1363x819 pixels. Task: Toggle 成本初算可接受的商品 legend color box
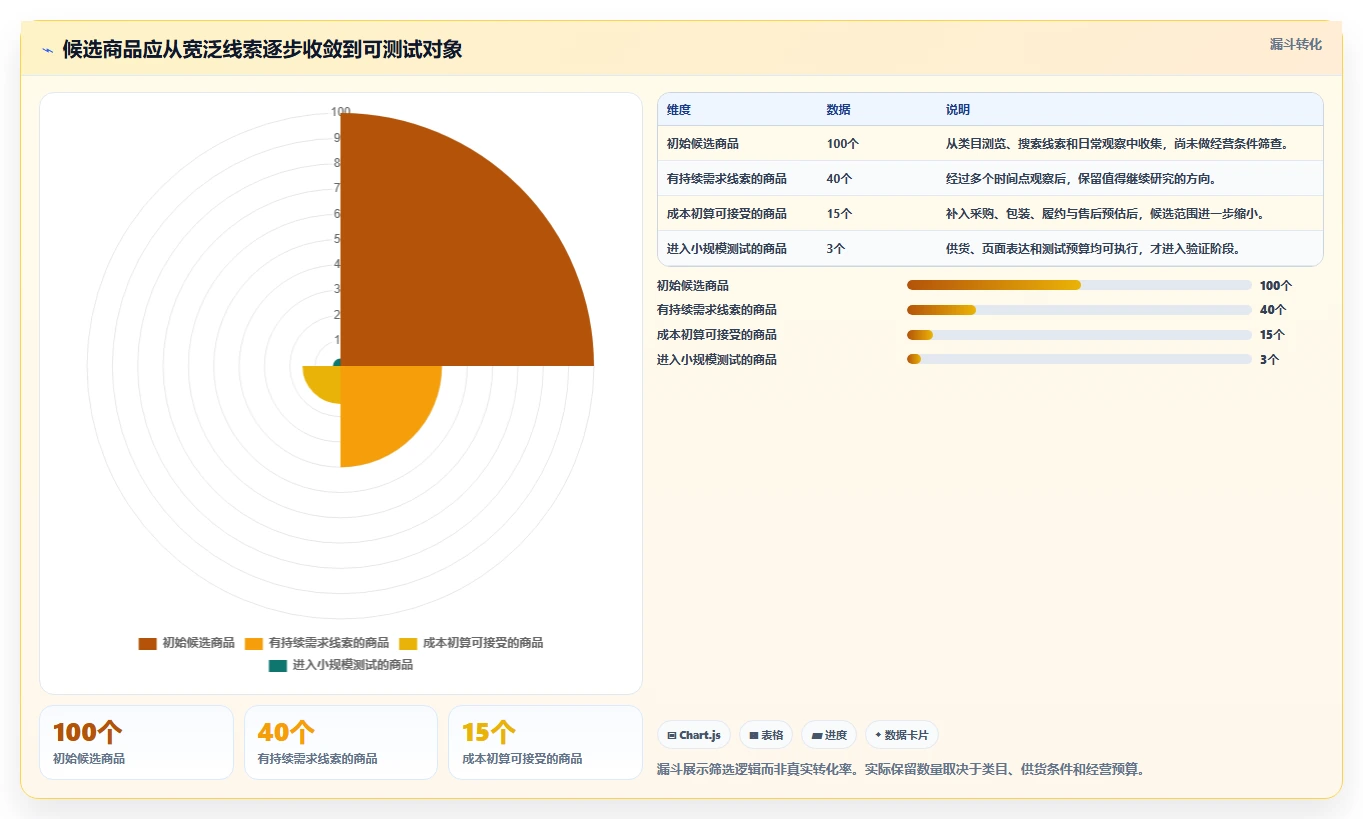tap(408, 643)
